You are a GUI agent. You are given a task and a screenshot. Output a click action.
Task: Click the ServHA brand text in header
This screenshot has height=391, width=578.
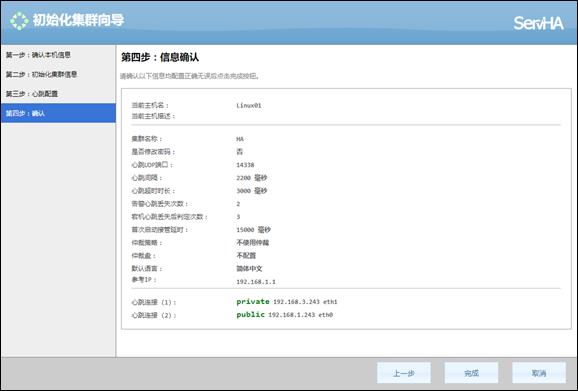(539, 23)
